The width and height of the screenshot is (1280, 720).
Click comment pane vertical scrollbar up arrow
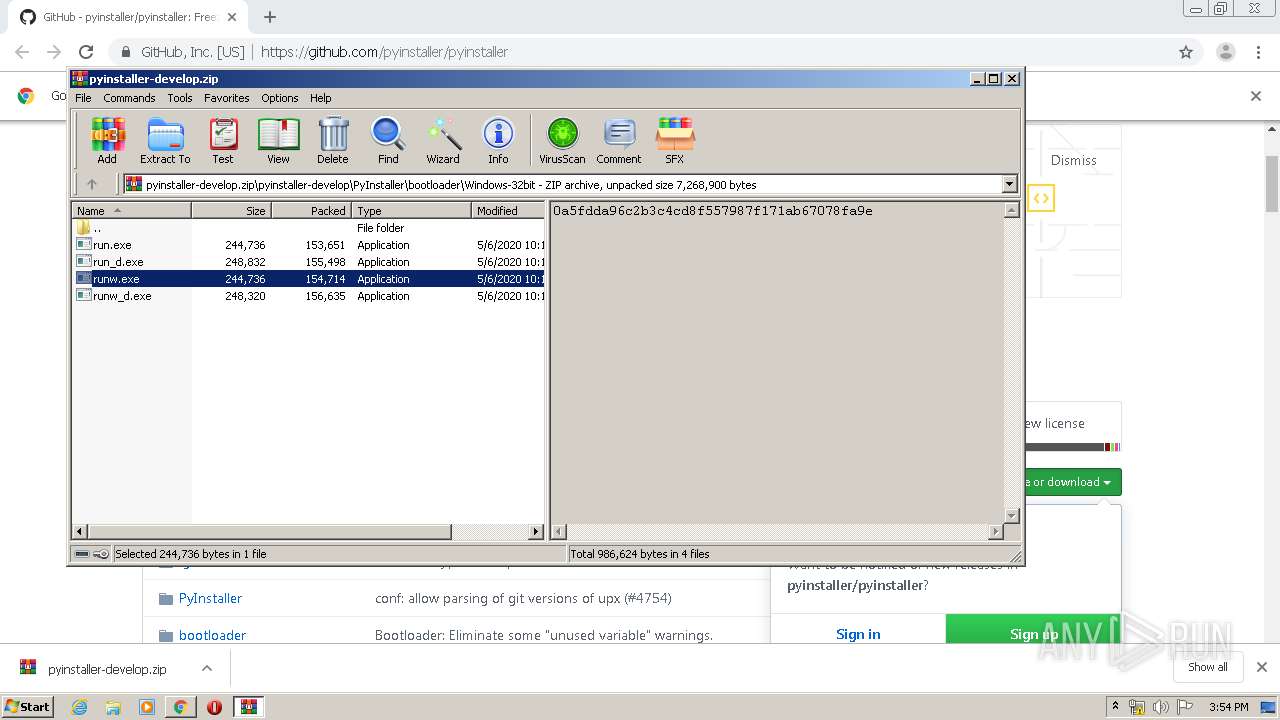point(1011,210)
